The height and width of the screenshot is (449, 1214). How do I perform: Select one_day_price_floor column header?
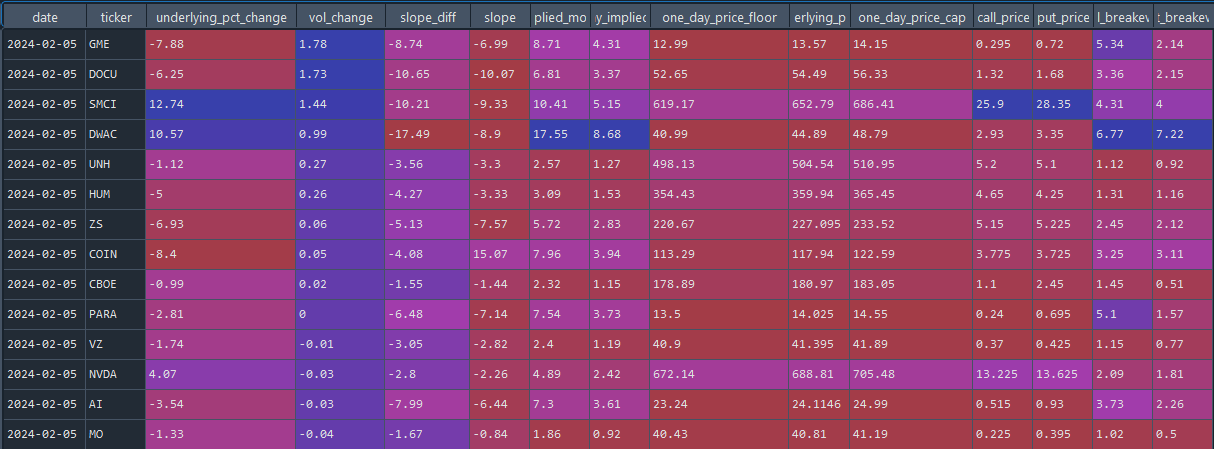719,16
